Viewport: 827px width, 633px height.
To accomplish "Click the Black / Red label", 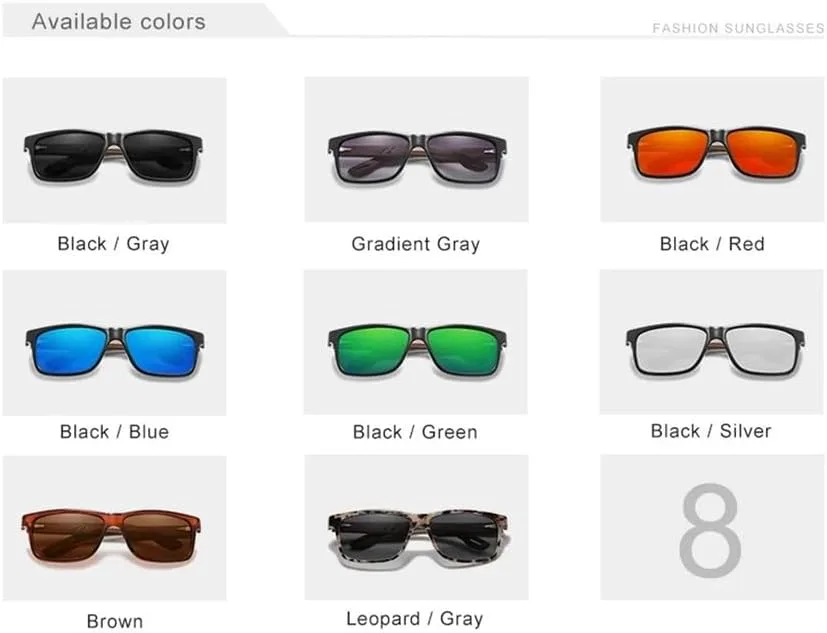I will point(712,244).
